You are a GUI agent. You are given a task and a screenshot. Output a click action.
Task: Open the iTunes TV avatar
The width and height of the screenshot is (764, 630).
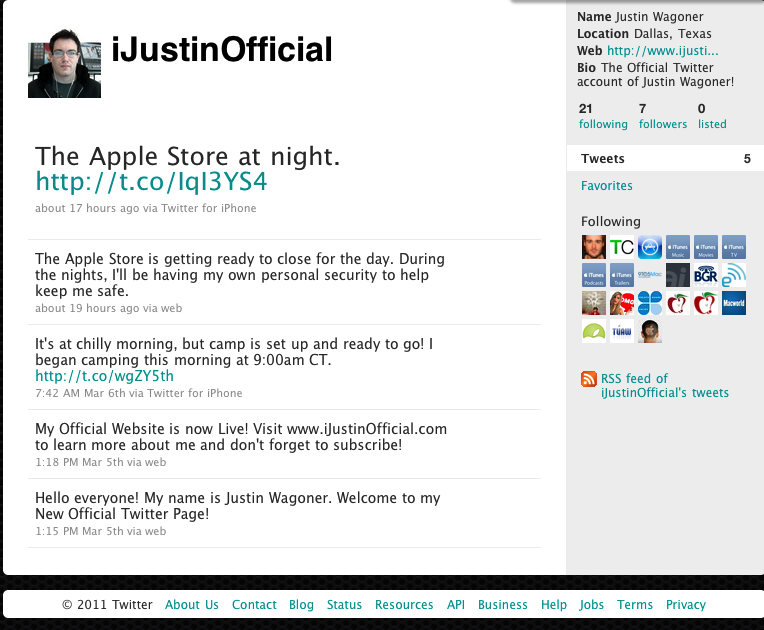734,247
